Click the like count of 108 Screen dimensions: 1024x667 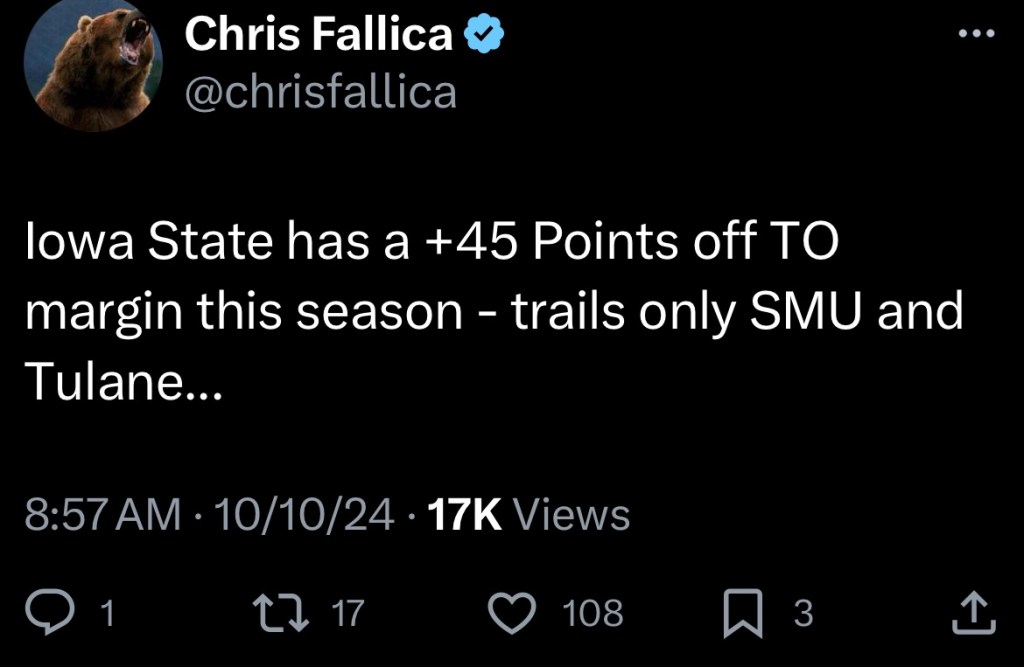click(x=593, y=613)
